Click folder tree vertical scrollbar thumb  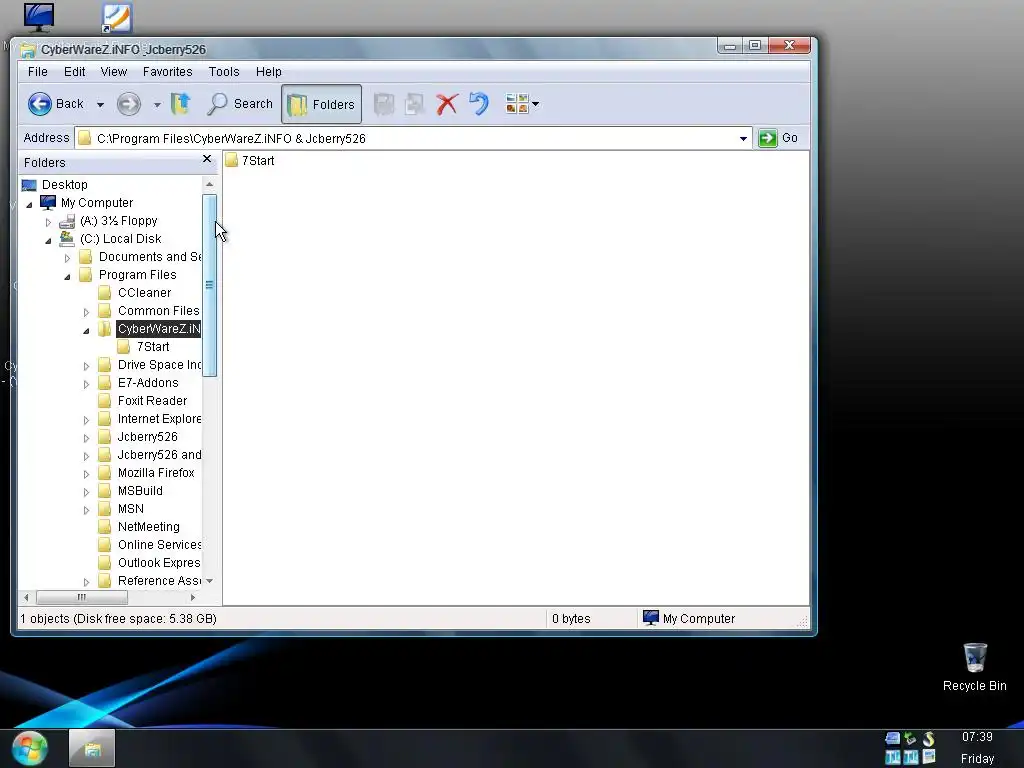click(x=210, y=285)
